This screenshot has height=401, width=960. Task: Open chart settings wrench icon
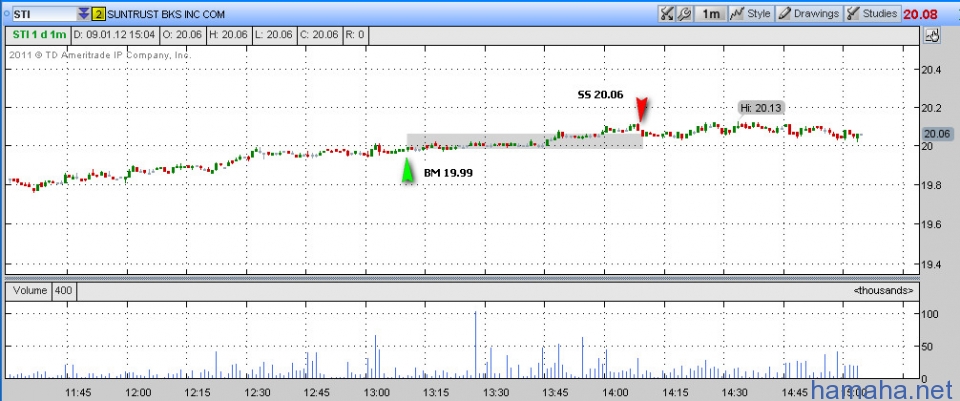pyautogui.click(x=684, y=13)
